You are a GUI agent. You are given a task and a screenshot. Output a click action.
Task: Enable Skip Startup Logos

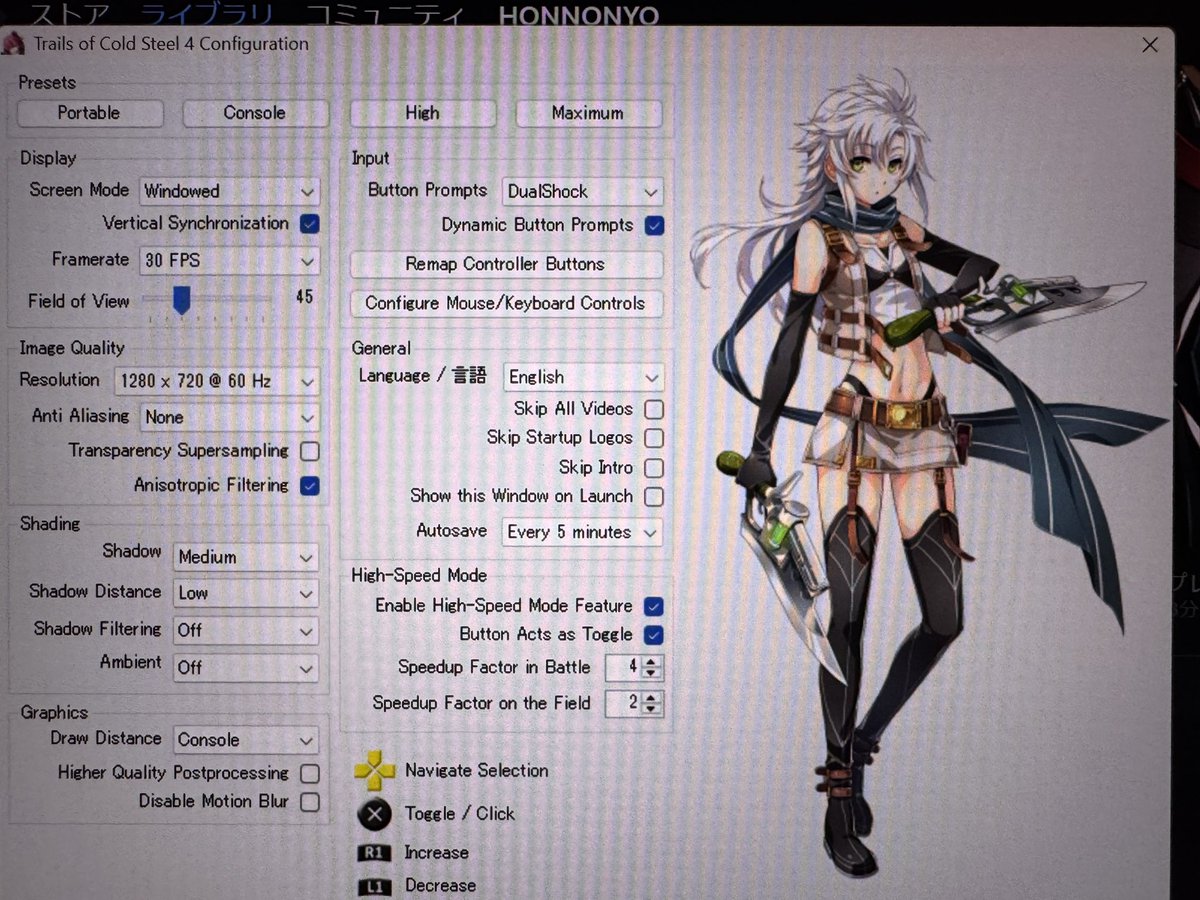pyautogui.click(x=654, y=438)
